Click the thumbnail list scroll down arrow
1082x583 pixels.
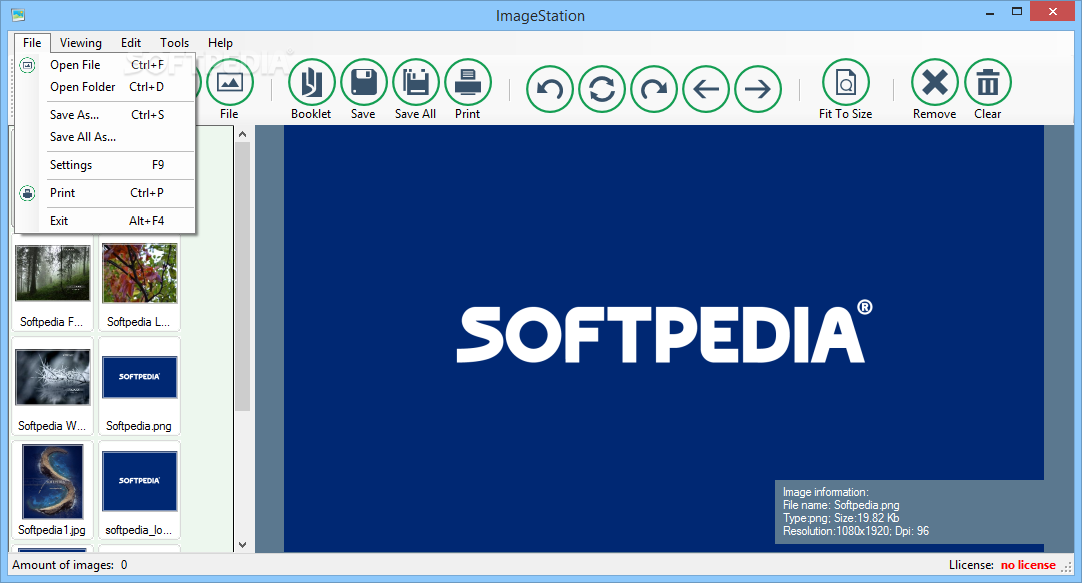pyautogui.click(x=242, y=544)
